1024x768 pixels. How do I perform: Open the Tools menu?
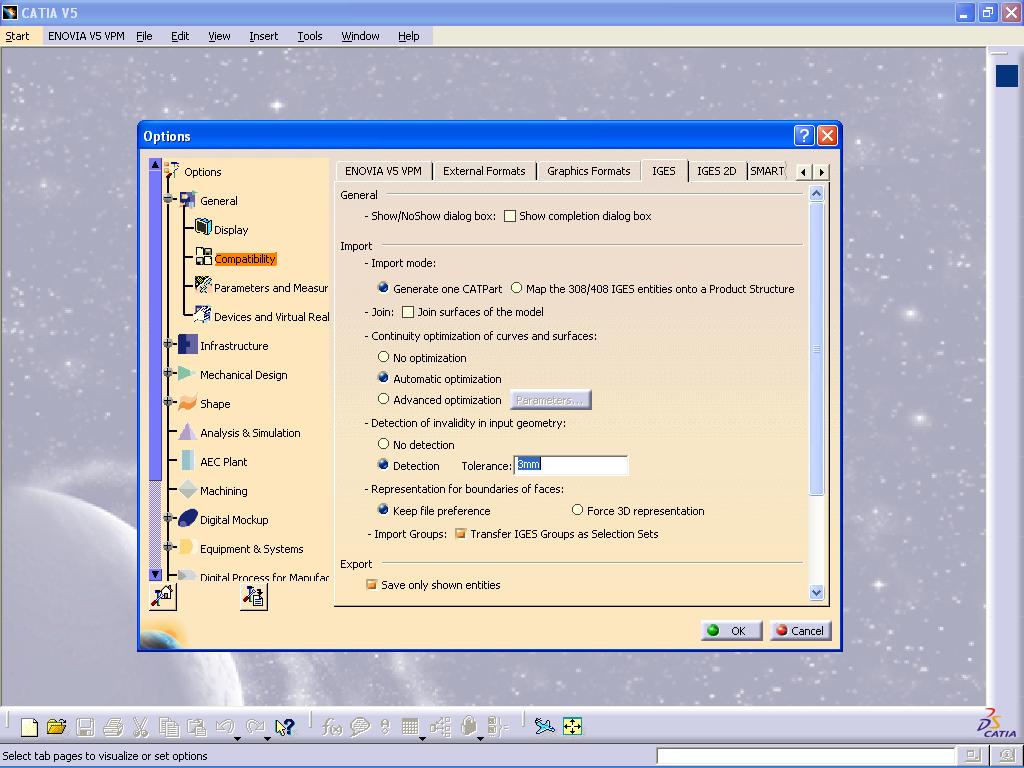pyautogui.click(x=310, y=36)
